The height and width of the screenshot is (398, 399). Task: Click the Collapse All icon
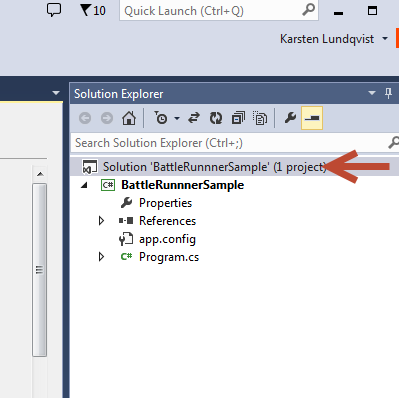coord(238,118)
